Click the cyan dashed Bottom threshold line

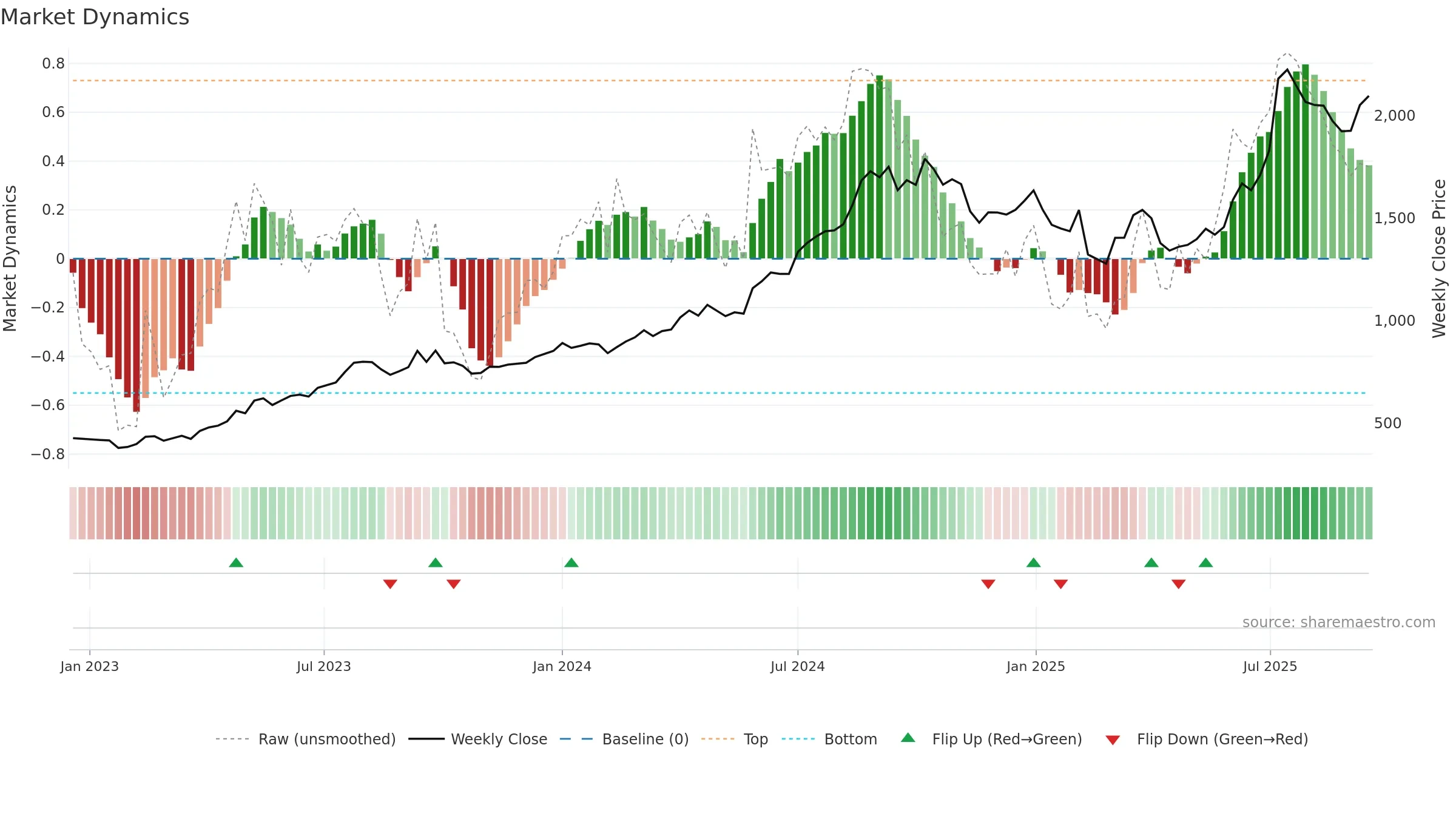point(721,393)
